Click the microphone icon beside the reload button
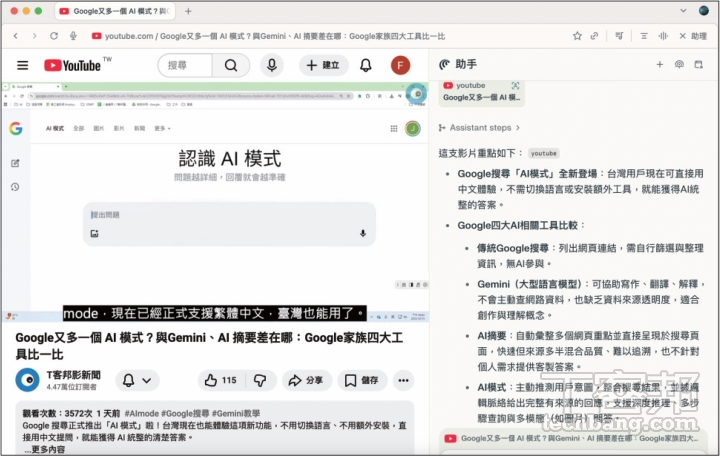Image resolution: width=720 pixels, height=456 pixels. point(73,36)
